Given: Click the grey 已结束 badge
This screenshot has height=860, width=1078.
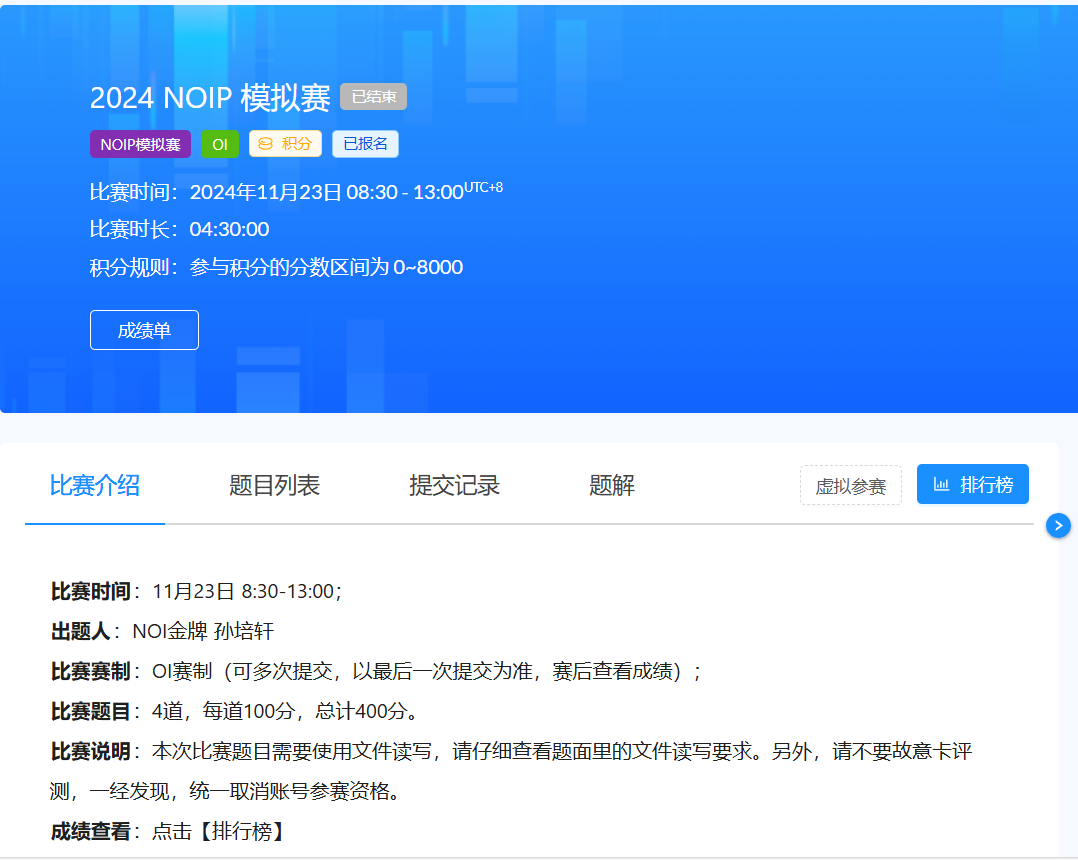Looking at the screenshot, I should [x=373, y=97].
